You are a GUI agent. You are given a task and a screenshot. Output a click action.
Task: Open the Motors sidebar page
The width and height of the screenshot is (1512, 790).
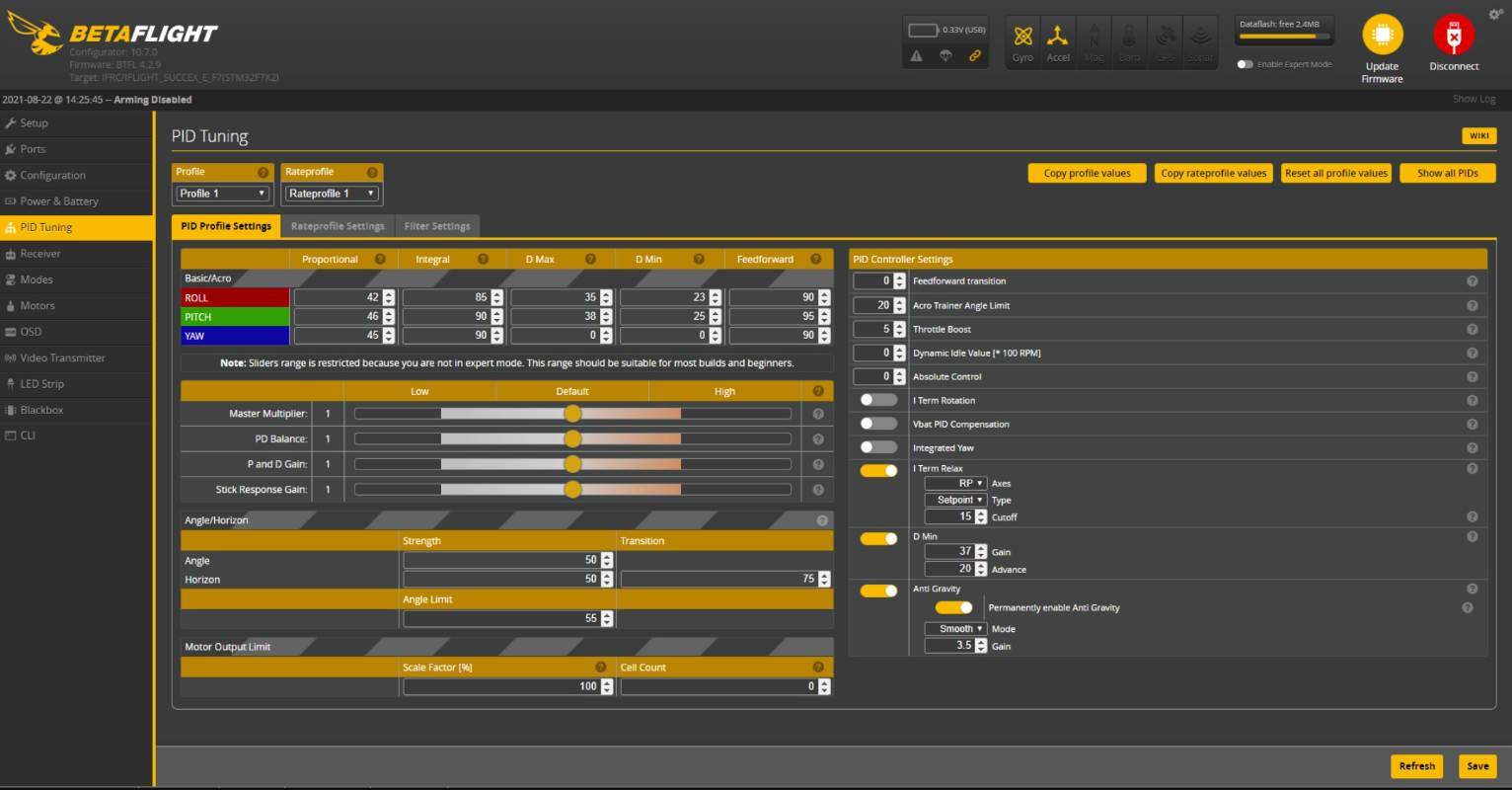coord(76,306)
